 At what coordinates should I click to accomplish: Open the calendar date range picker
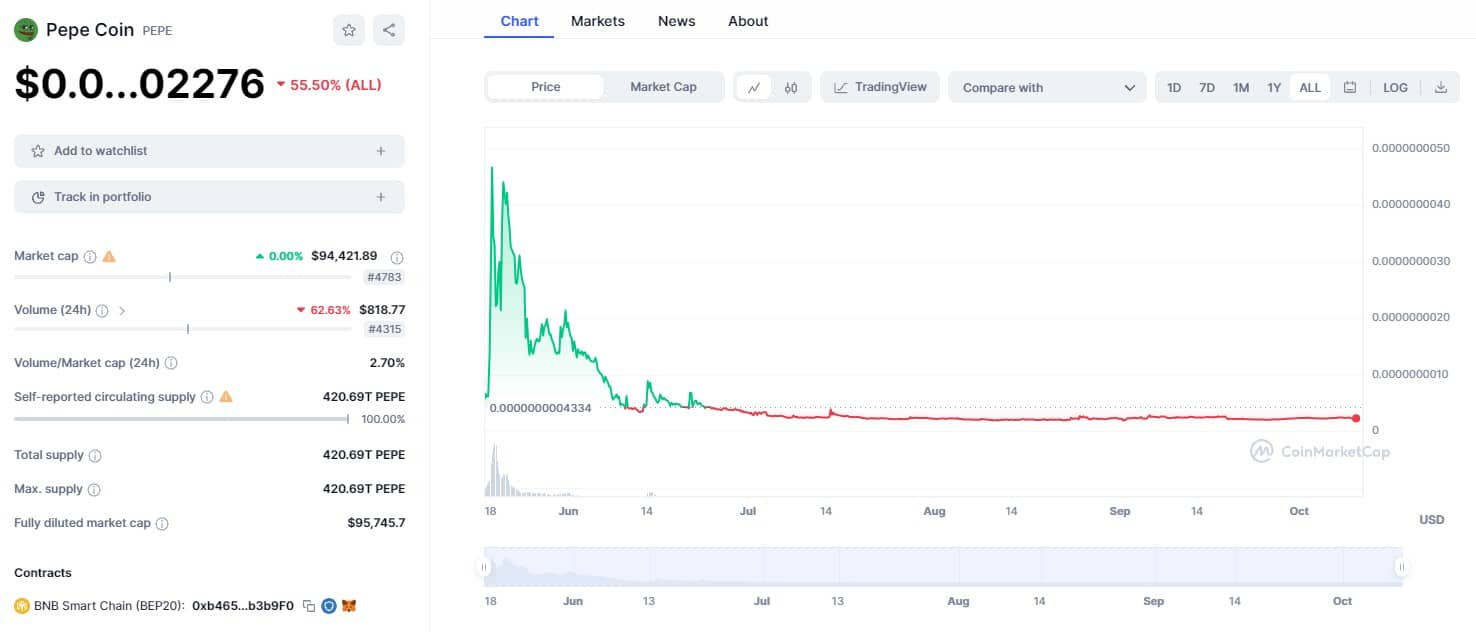1350,87
